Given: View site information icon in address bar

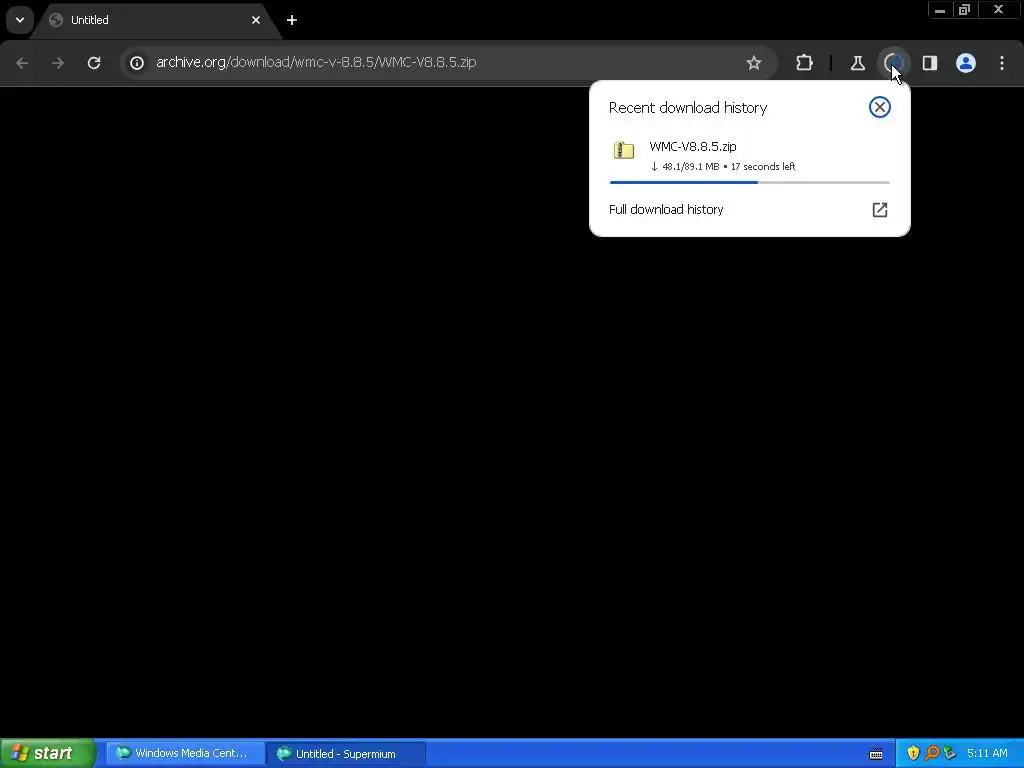Looking at the screenshot, I should coord(137,63).
